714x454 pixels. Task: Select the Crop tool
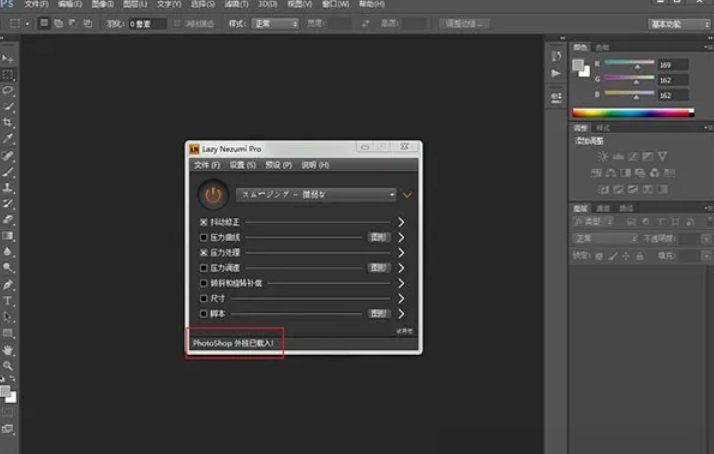click(8, 122)
